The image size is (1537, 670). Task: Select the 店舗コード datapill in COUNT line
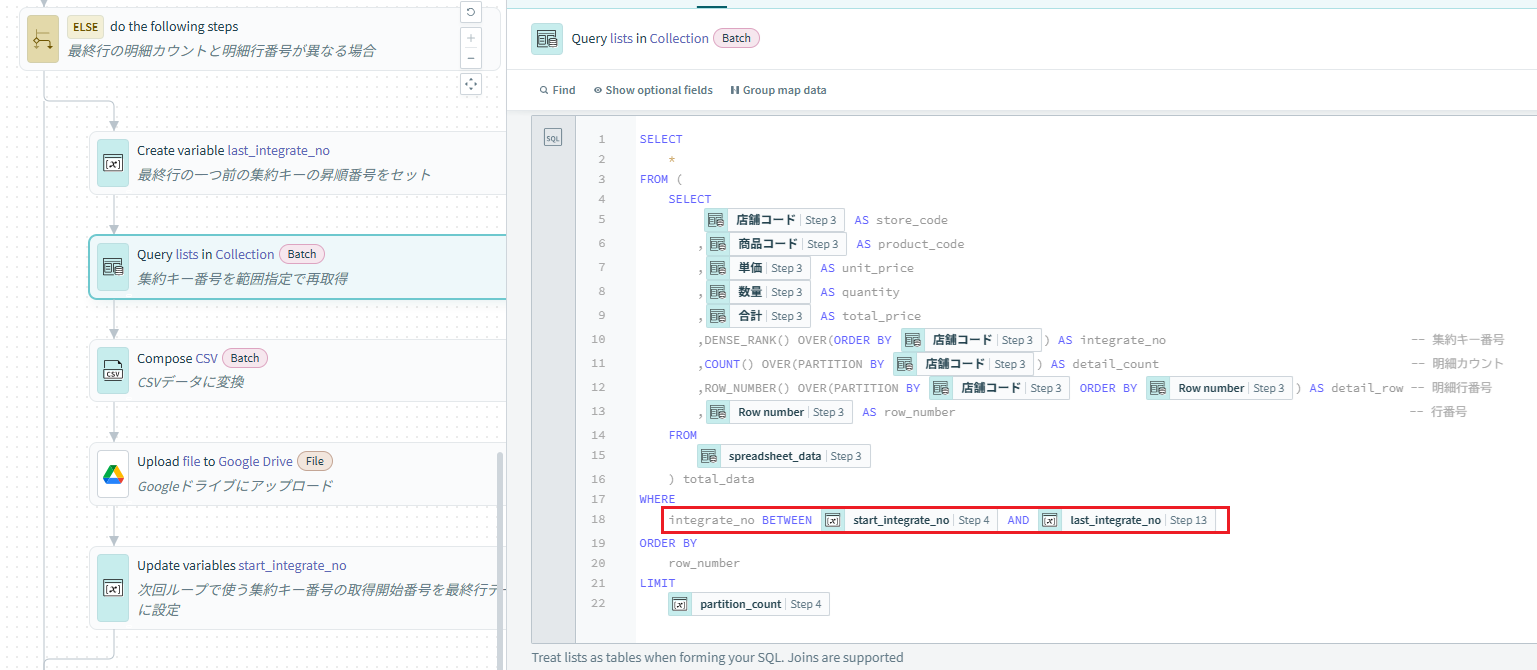(964, 364)
